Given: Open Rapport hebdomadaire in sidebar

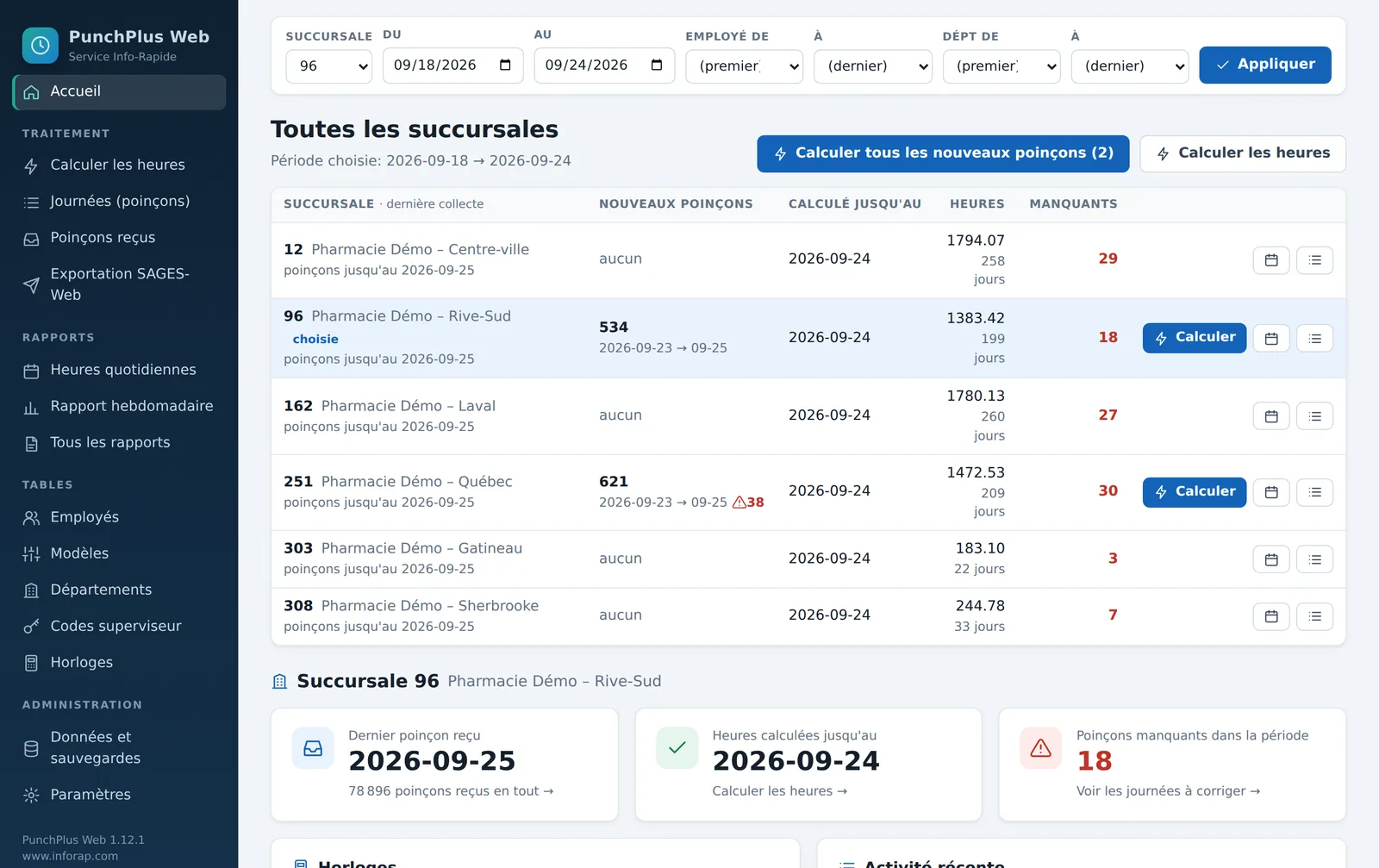Looking at the screenshot, I should [119, 407].
